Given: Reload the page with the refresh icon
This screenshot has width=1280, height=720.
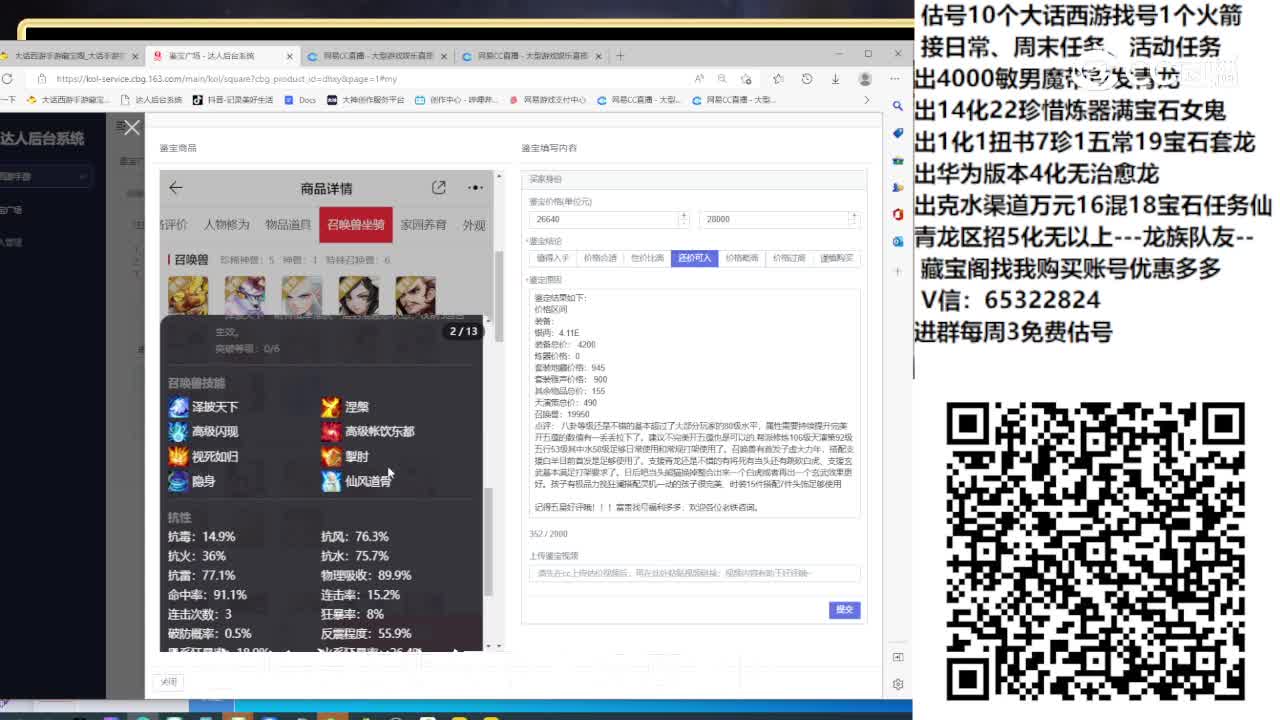Looking at the screenshot, I should pos(7,79).
